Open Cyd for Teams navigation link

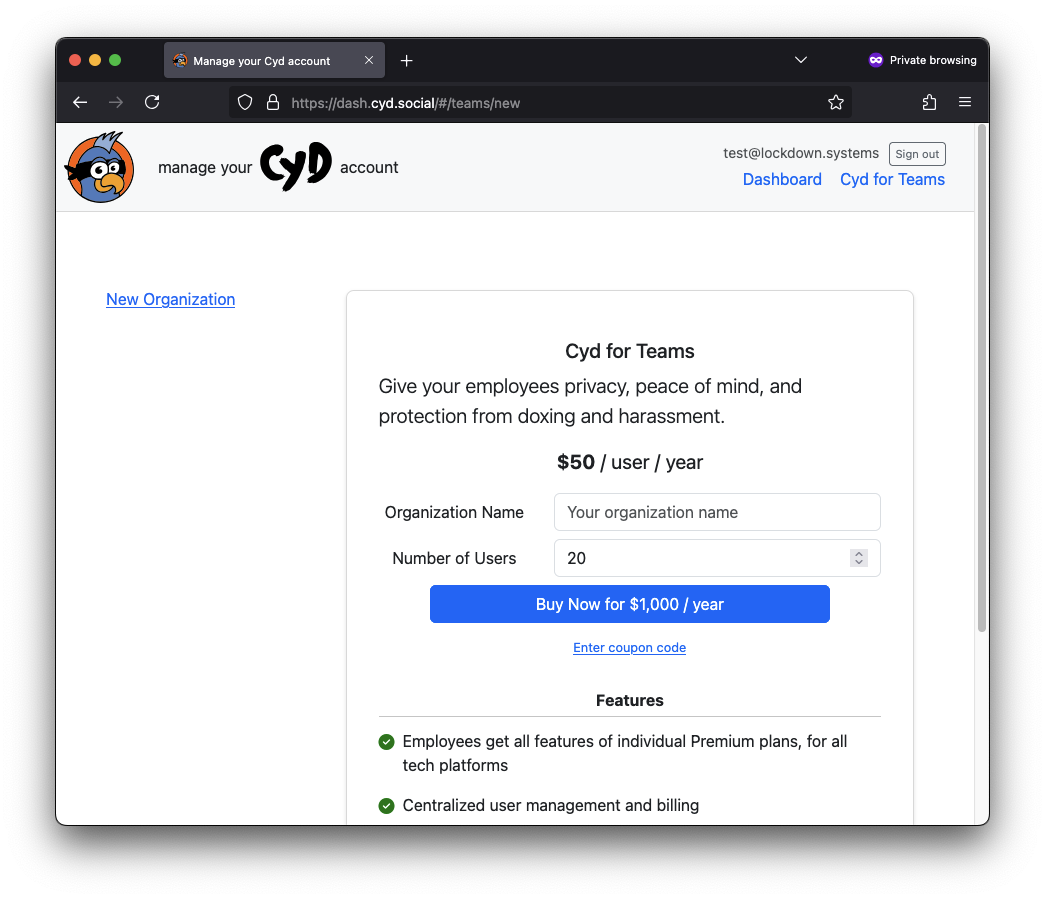point(892,180)
